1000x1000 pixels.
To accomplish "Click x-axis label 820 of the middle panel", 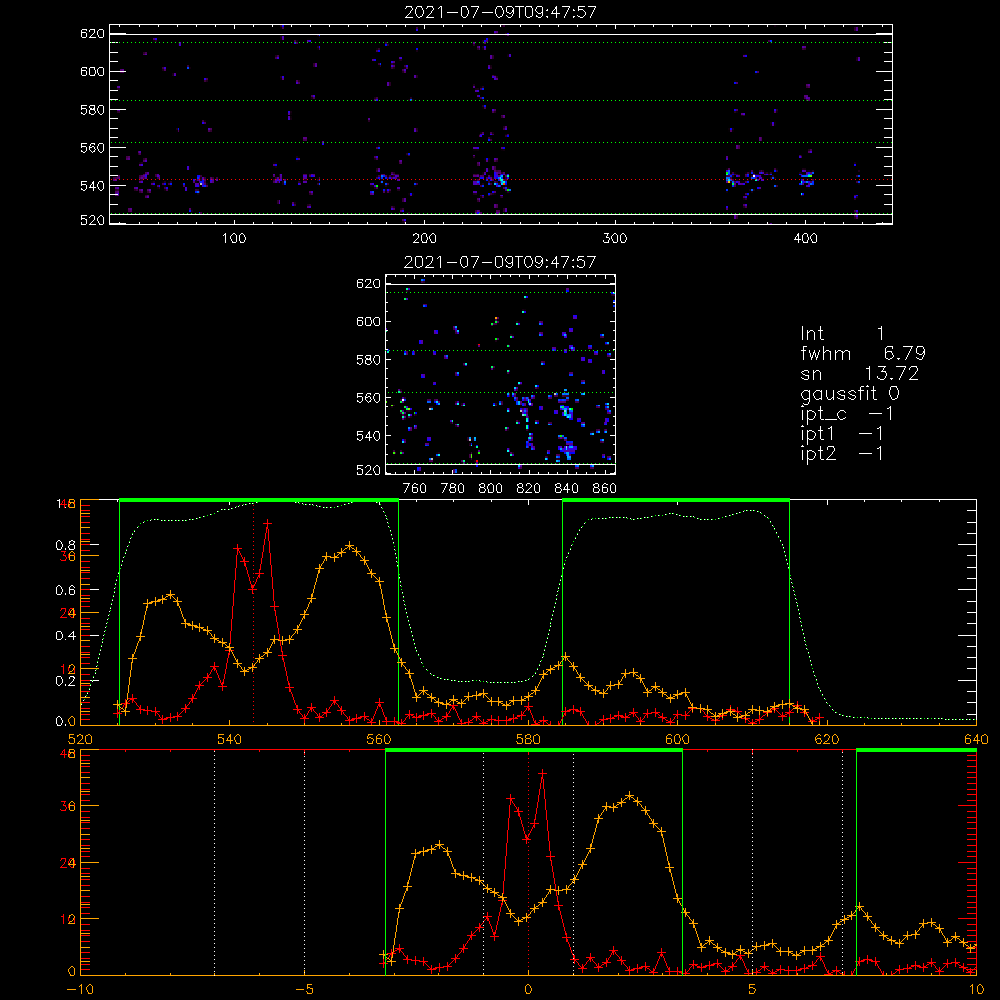I will [529, 489].
